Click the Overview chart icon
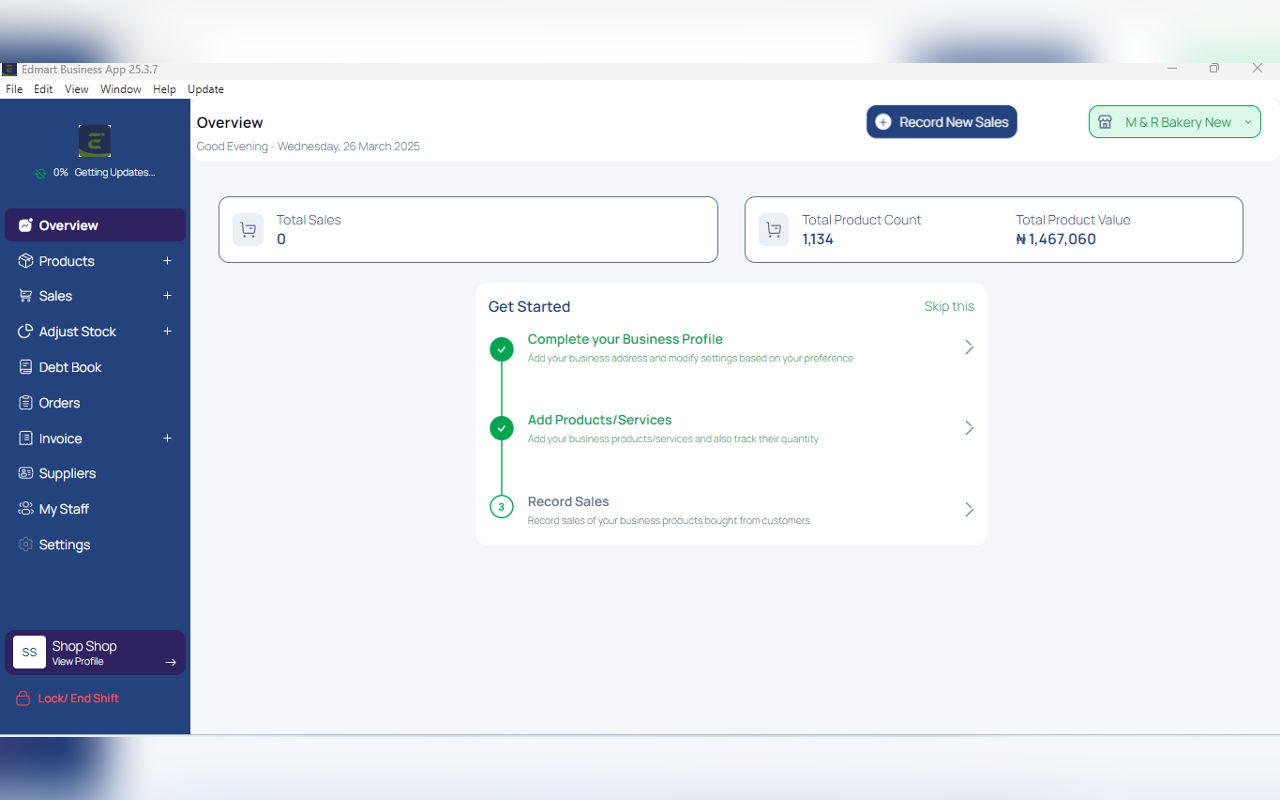This screenshot has height=800, width=1280. (26, 225)
